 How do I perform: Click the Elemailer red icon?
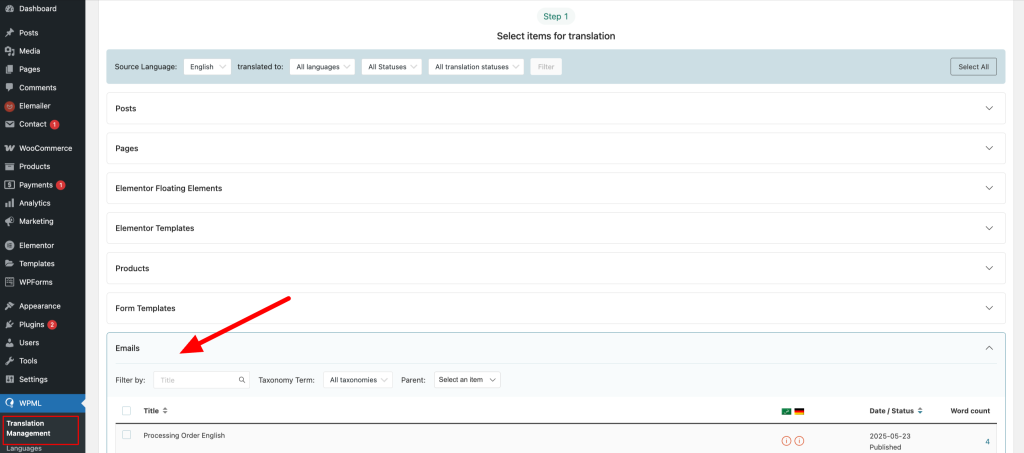(x=9, y=106)
